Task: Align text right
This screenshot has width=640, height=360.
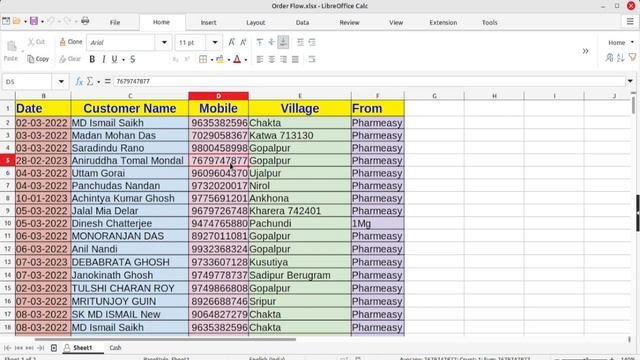Action: coord(283,60)
